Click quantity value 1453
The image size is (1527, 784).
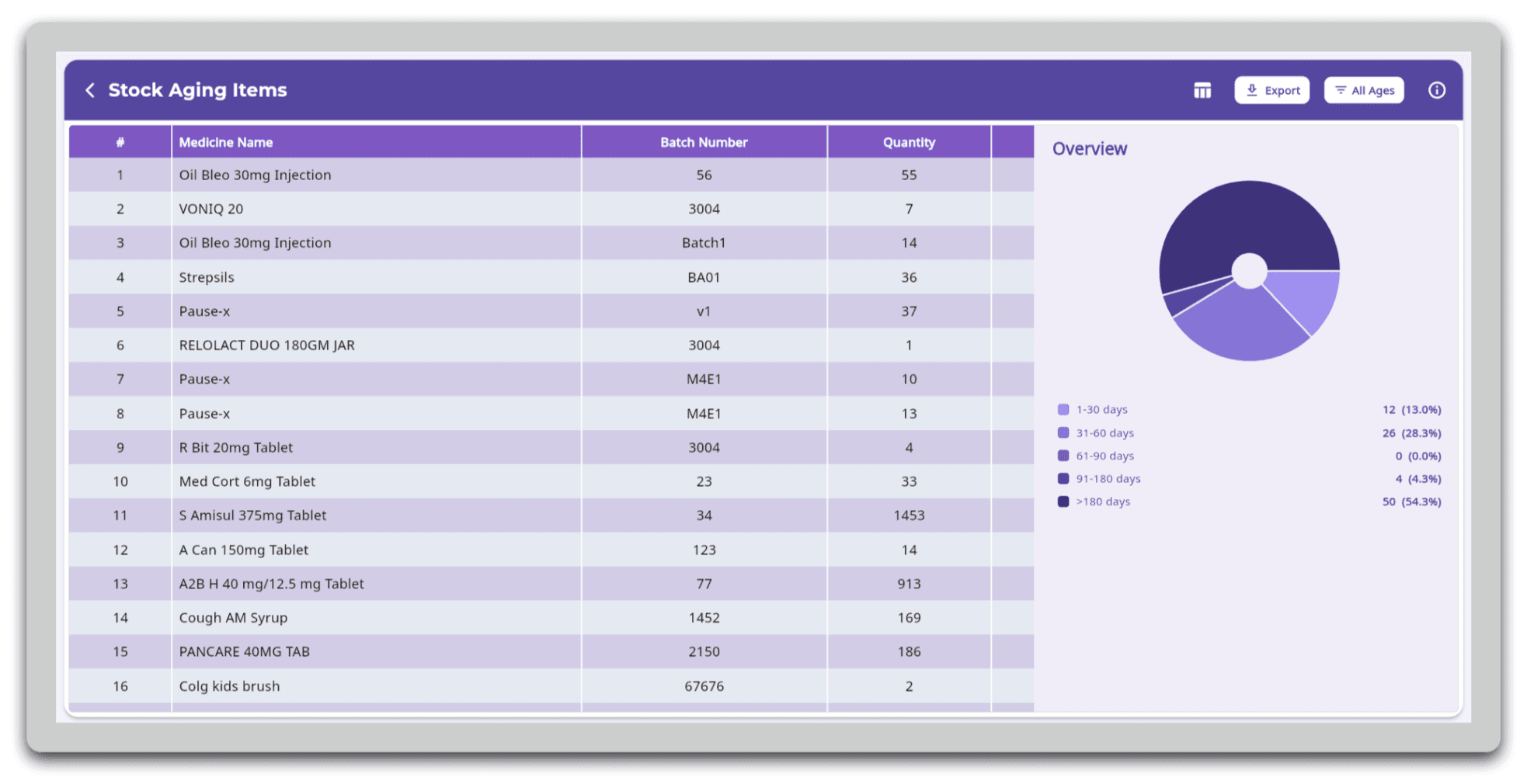pyautogui.click(x=909, y=515)
